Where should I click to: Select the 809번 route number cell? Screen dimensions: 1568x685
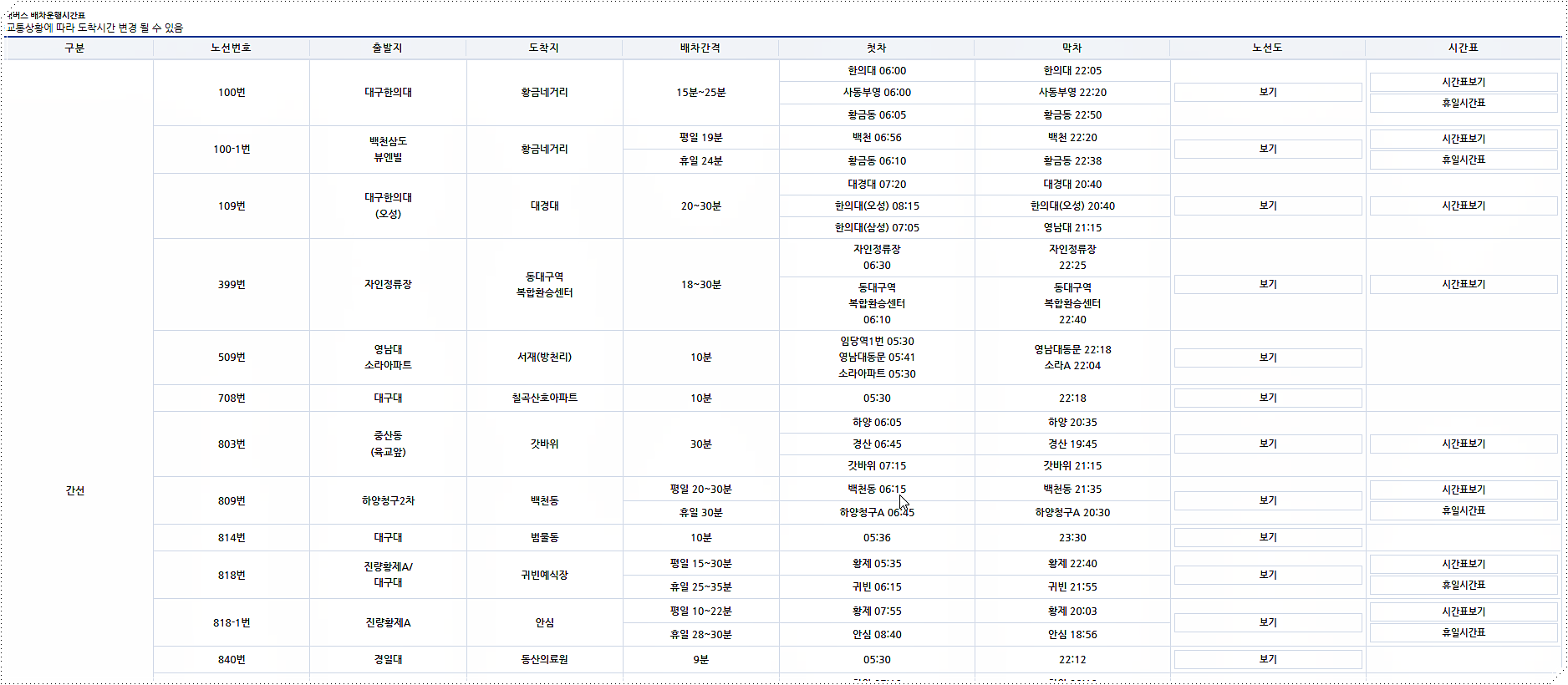(x=232, y=501)
